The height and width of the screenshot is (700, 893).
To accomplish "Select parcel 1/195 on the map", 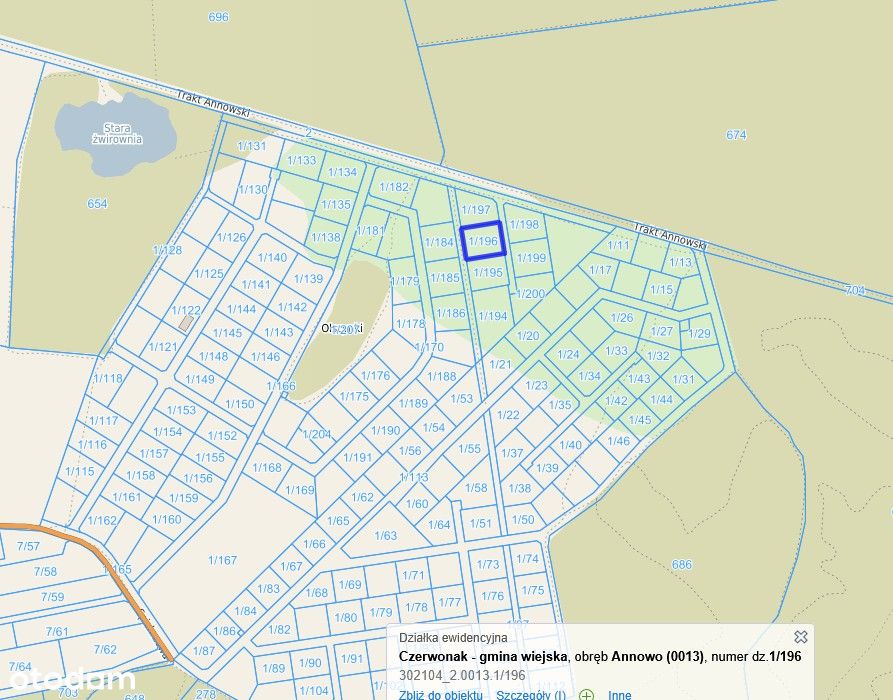I will [x=488, y=272].
